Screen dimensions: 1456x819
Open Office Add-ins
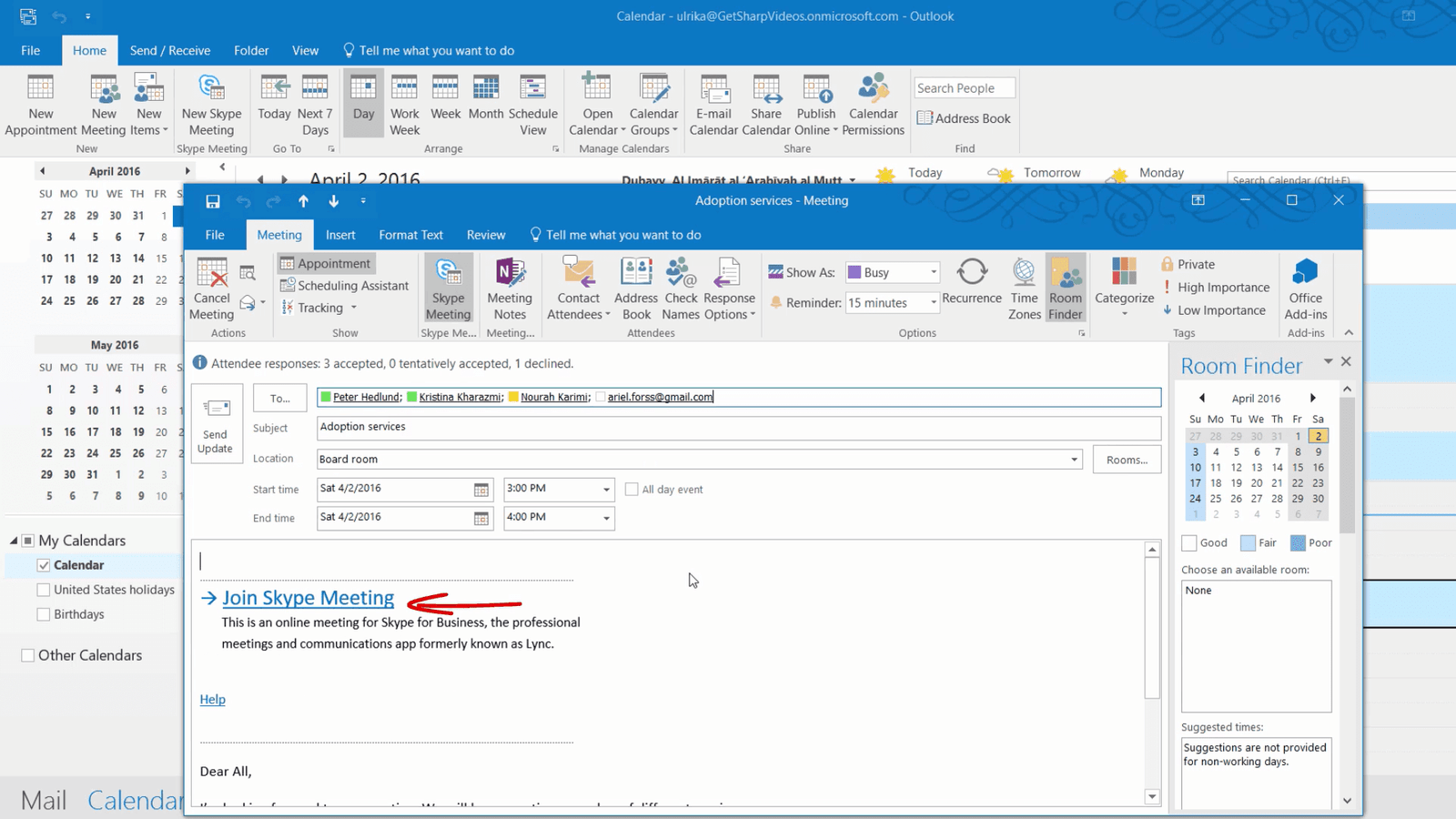click(x=1305, y=288)
